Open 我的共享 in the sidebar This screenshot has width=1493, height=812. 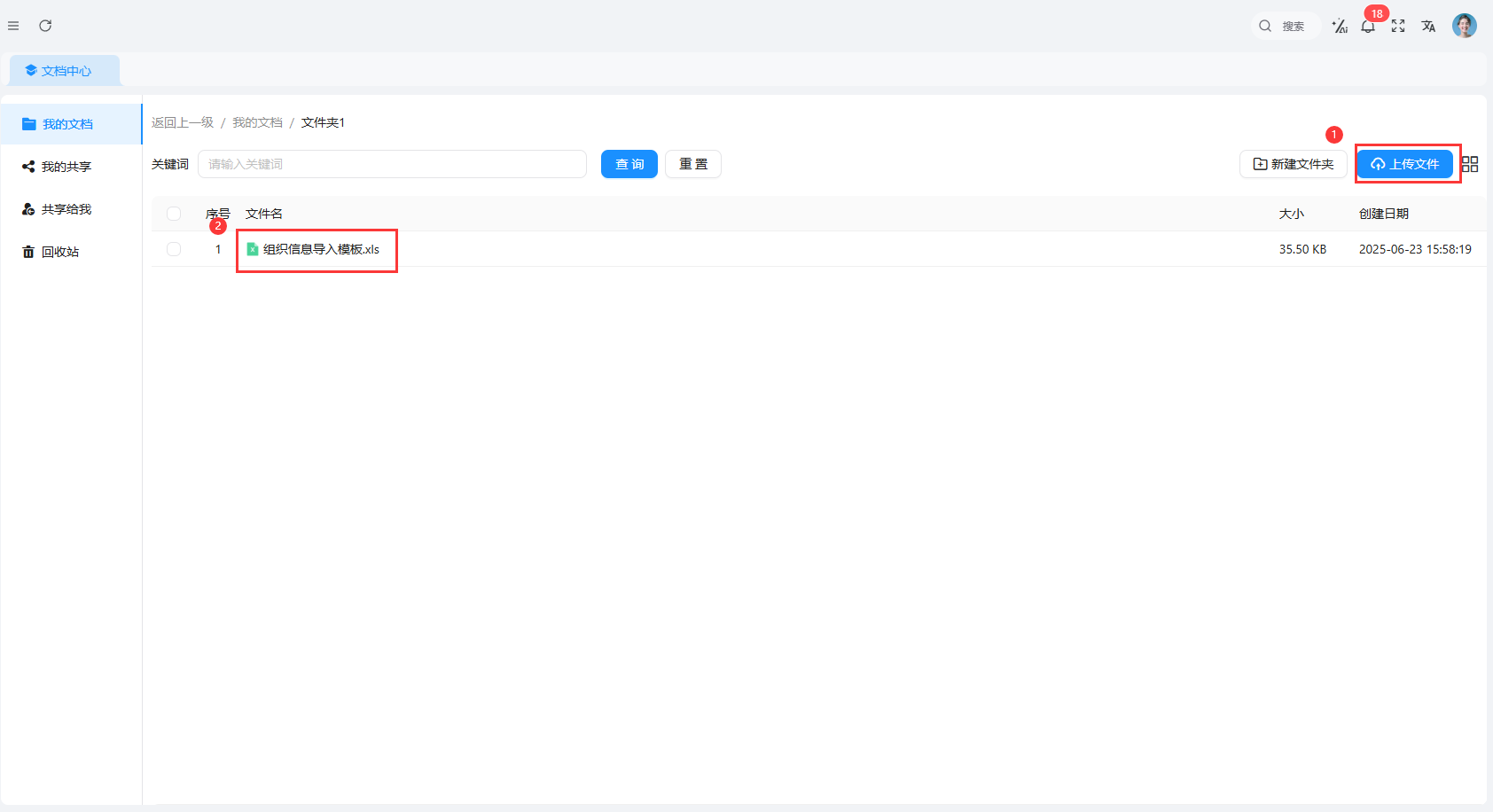71,167
